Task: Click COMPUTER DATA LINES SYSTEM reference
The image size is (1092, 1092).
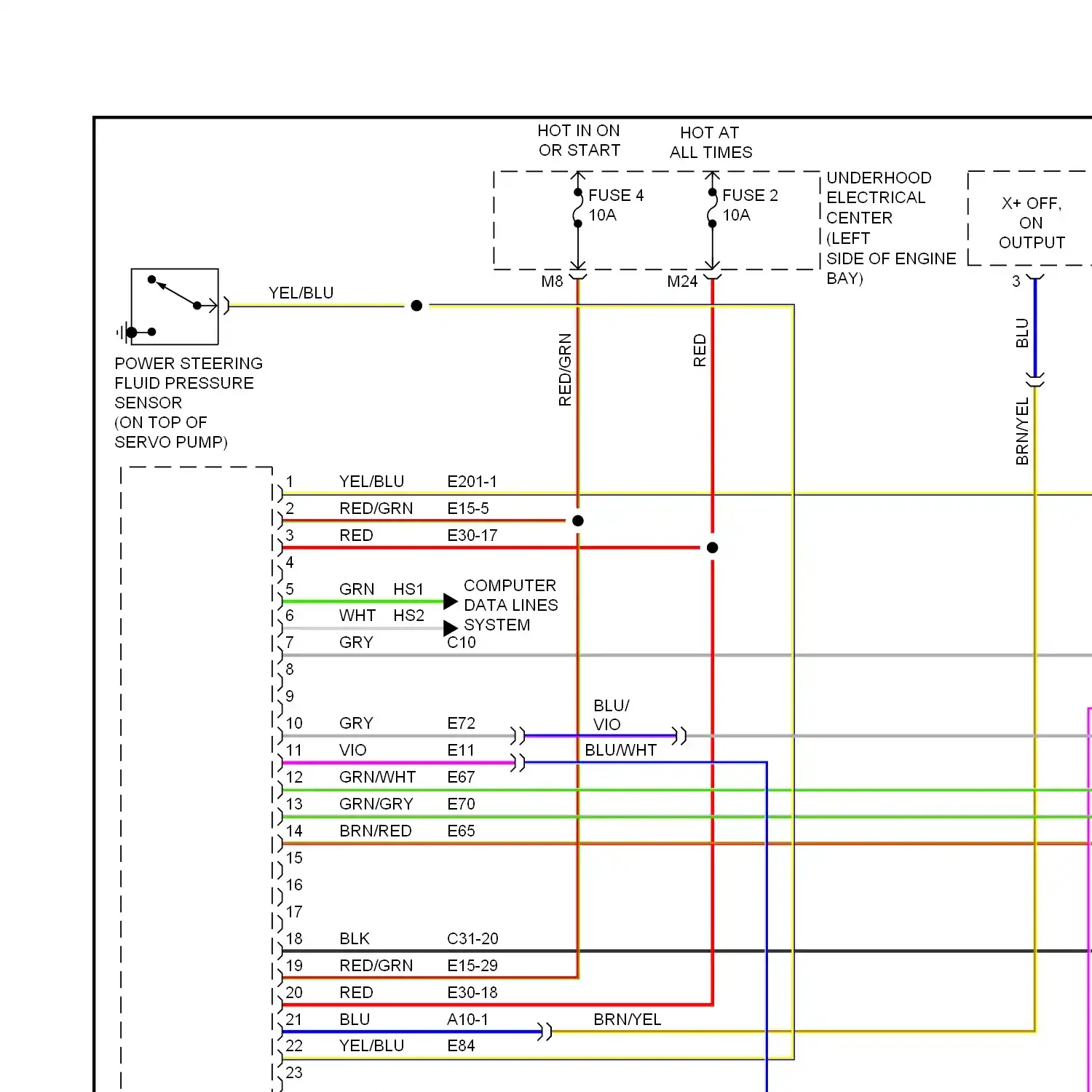Action: [x=510, y=605]
